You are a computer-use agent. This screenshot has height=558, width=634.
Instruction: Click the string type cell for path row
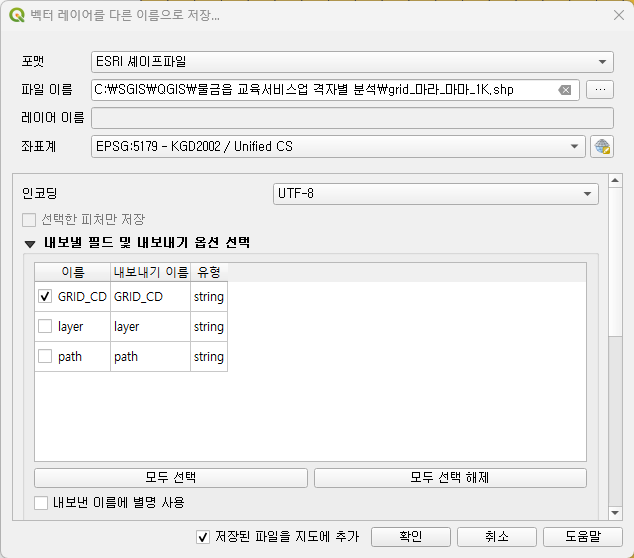coord(209,356)
